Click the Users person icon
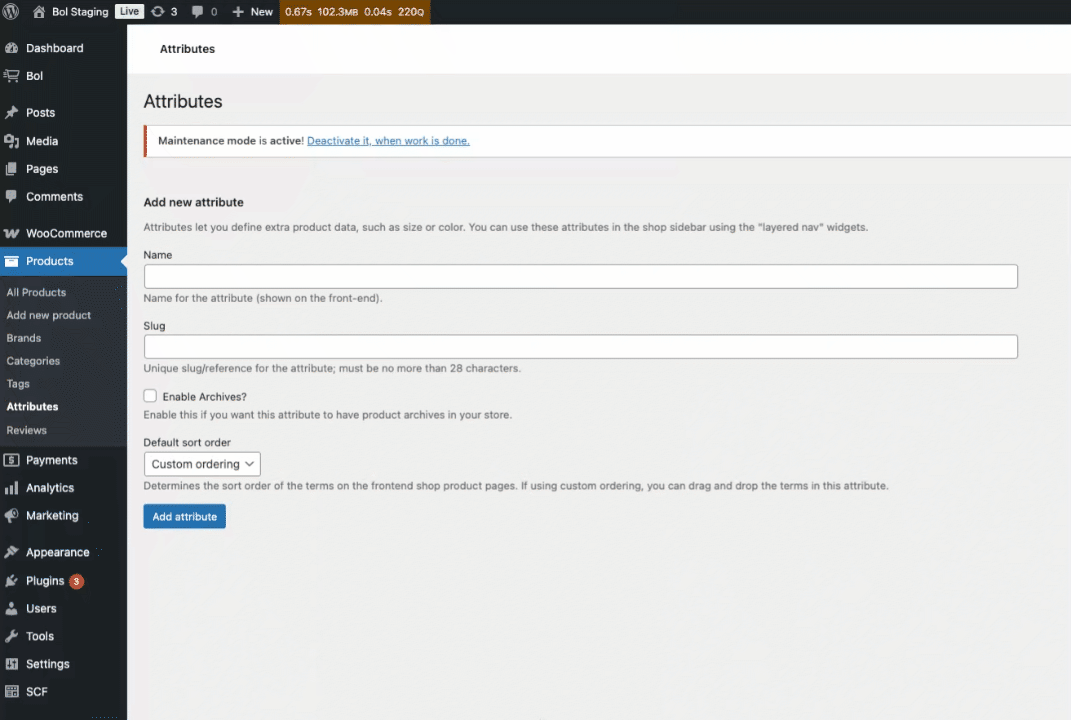1071x720 pixels. tap(12, 609)
